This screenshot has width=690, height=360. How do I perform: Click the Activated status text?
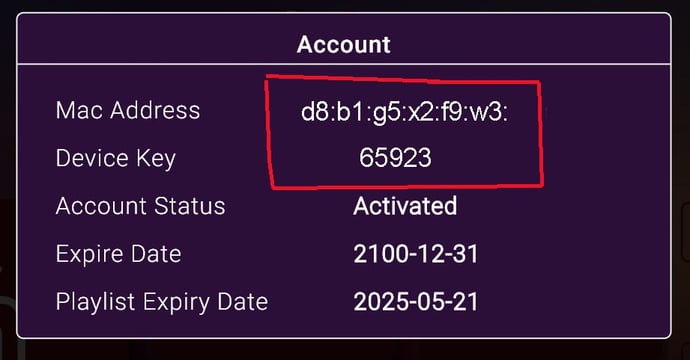point(405,206)
